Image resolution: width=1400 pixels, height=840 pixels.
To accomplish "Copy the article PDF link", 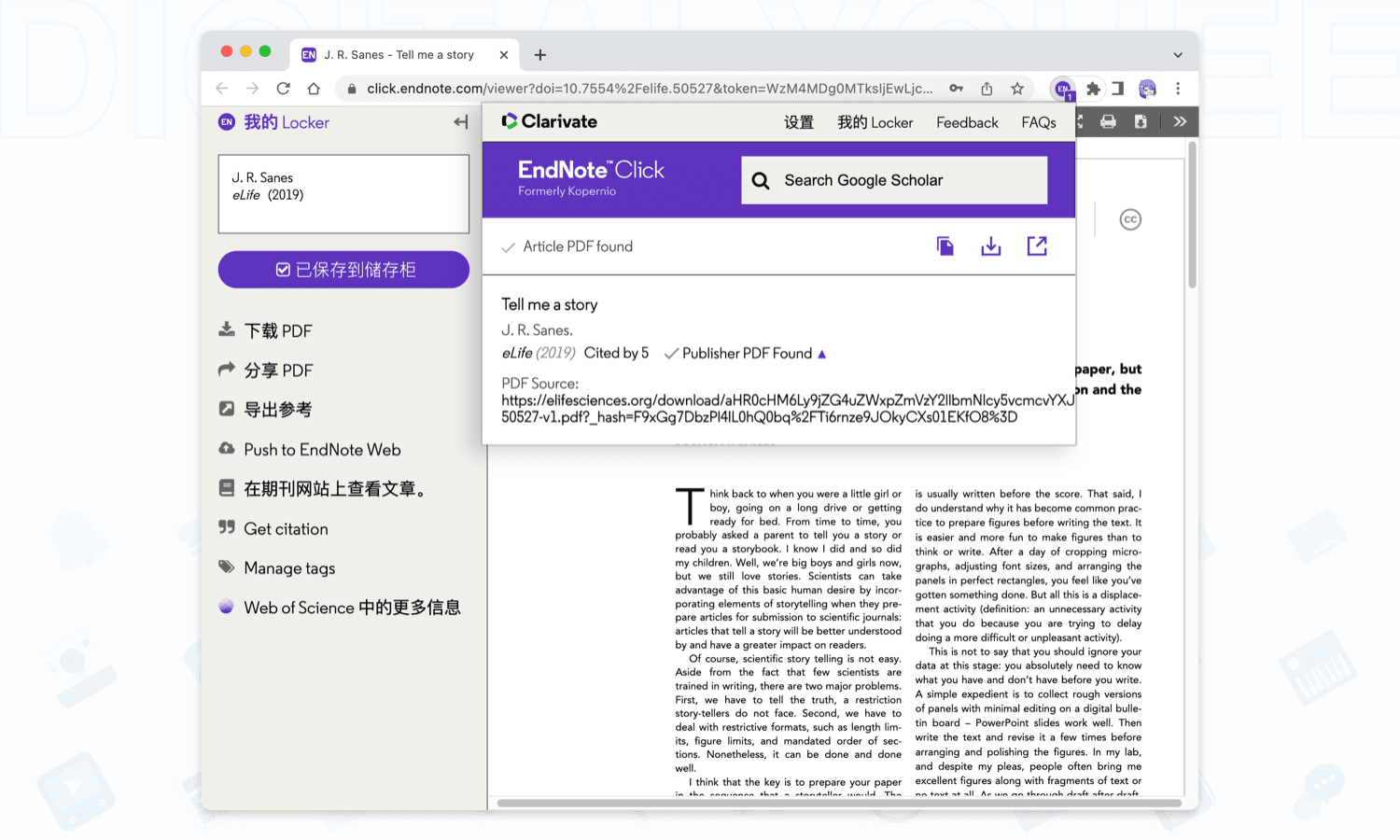I will [945, 245].
